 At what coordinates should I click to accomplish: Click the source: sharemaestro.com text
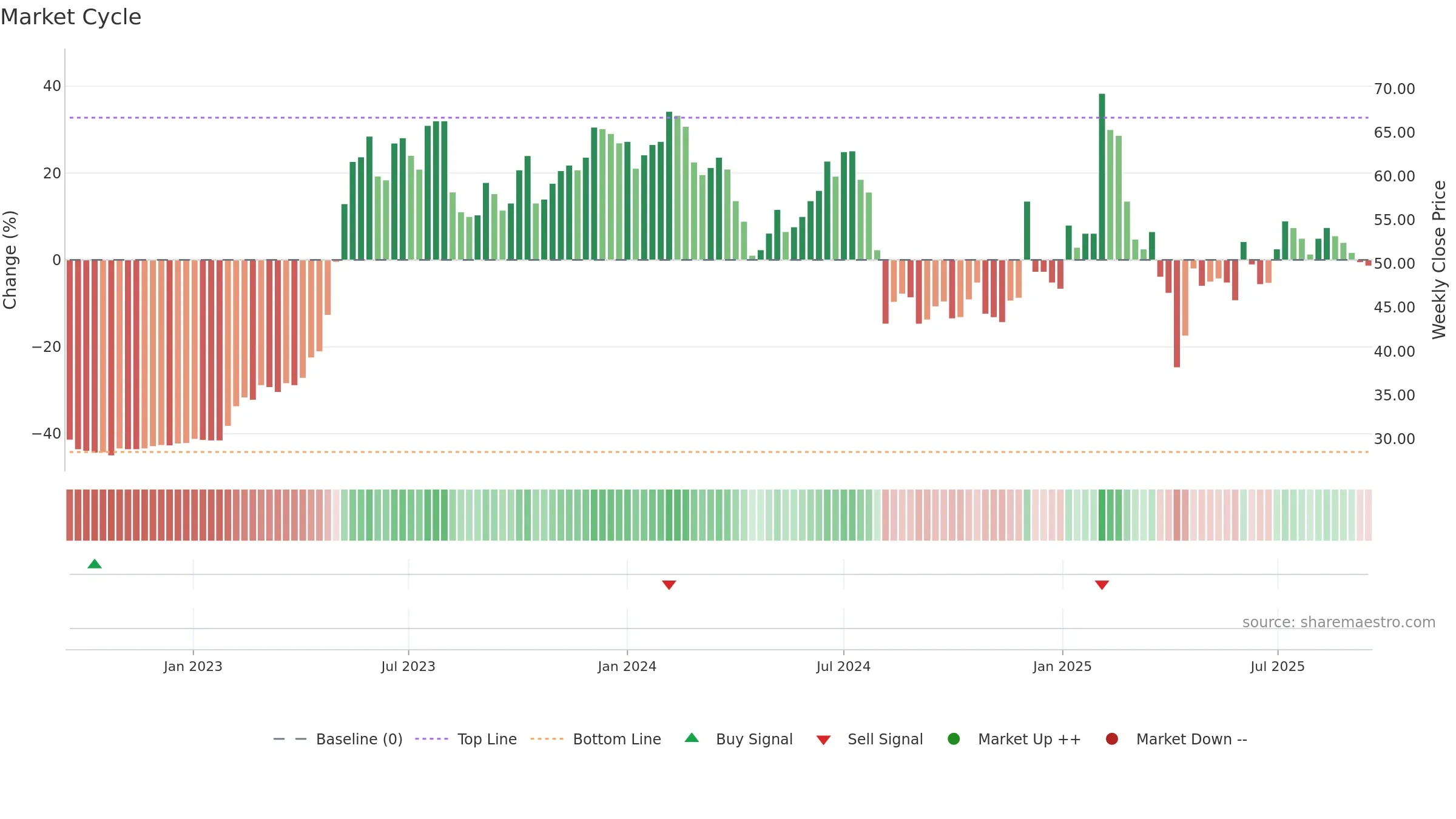1339,622
